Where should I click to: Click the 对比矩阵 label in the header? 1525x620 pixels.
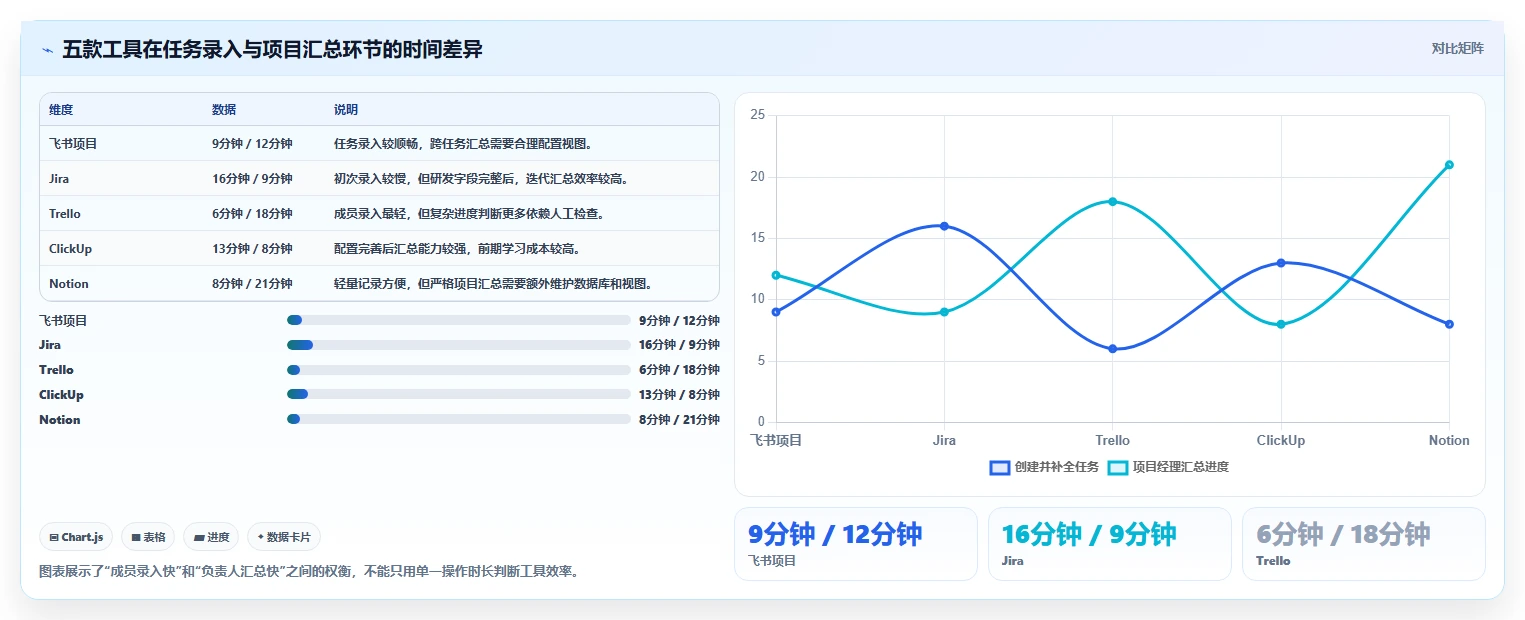pos(1457,48)
